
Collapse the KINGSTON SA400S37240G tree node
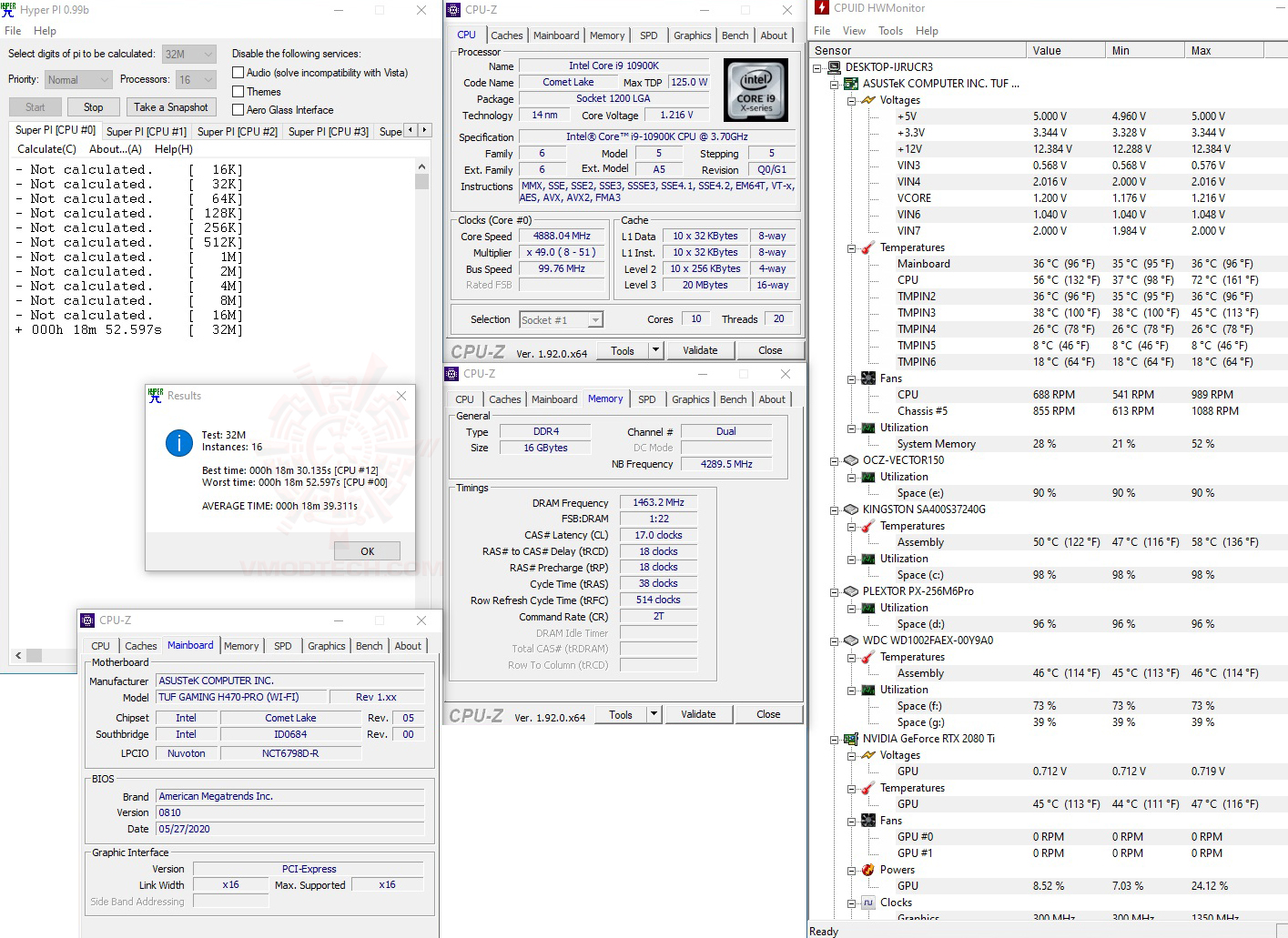point(834,510)
